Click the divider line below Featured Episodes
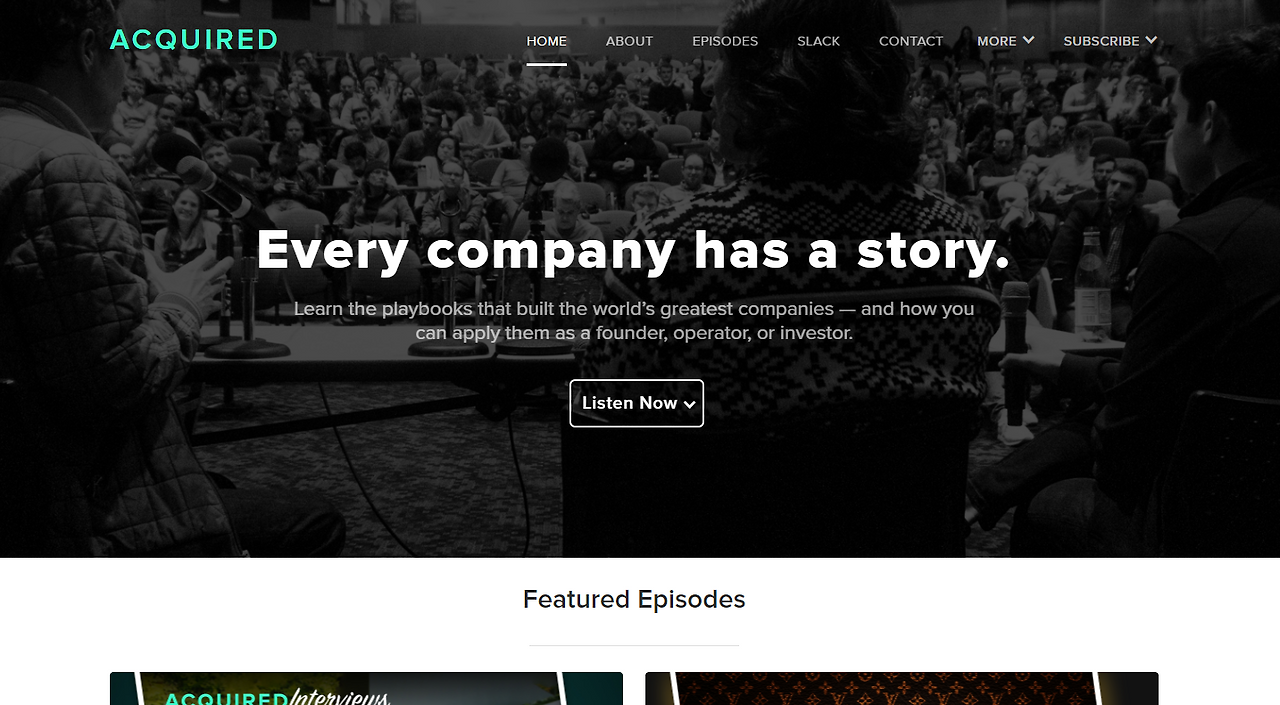Screen dimensions: 1280x705 (x=634, y=646)
